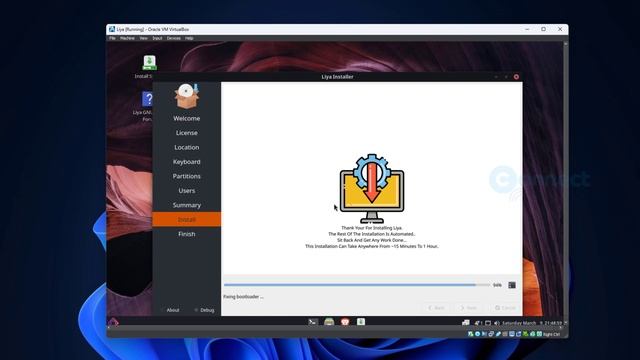Select the Welcome step in sidebar

(x=187, y=118)
